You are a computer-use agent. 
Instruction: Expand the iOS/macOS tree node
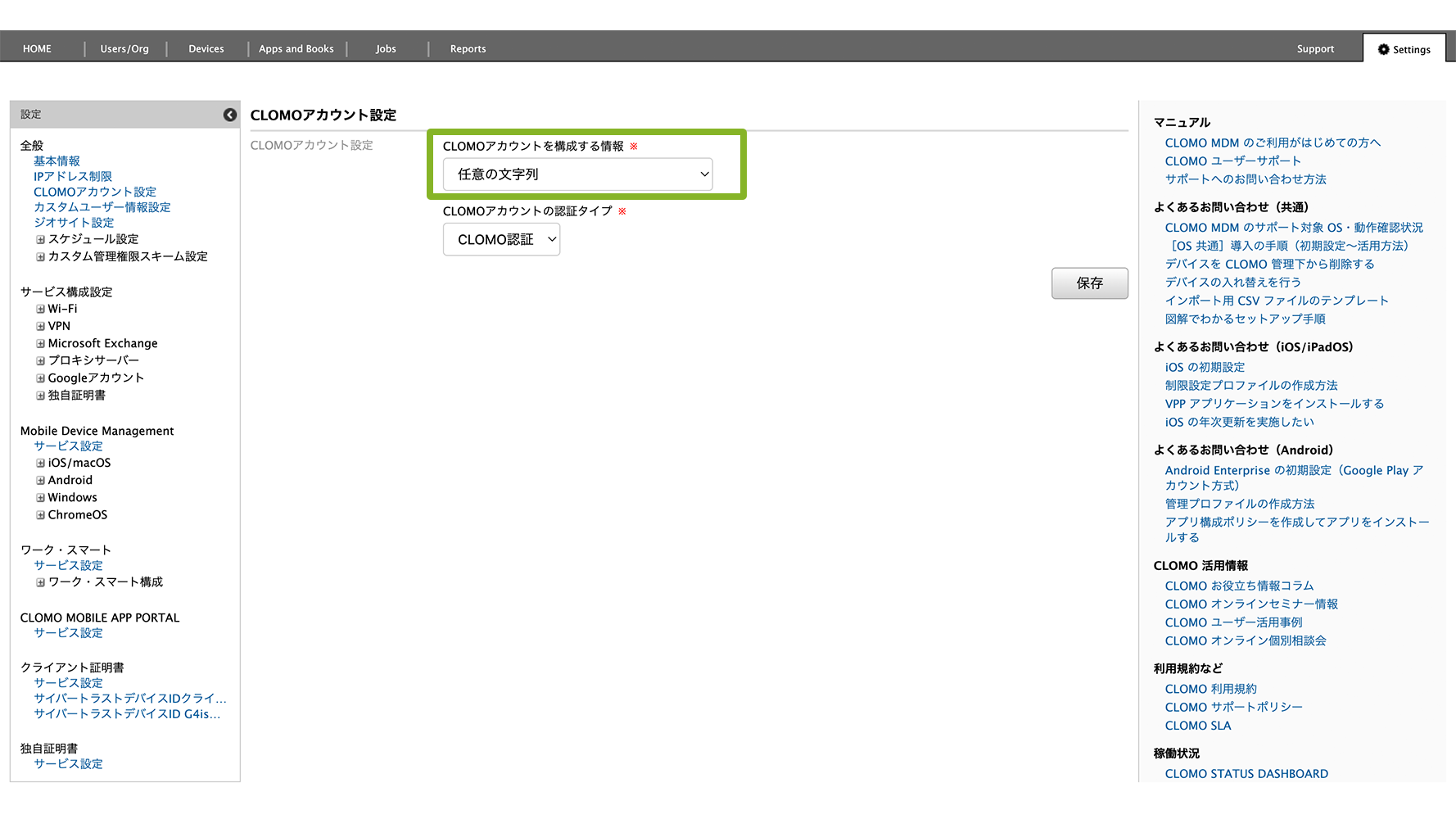40,464
